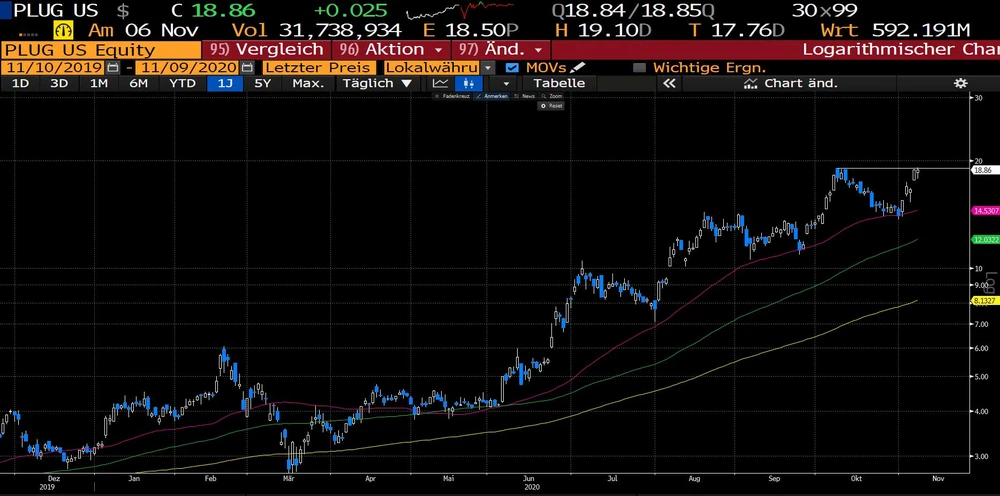Screen dimensions: 1000x496
Task: Open the chart type dropdown arrow
Action: click(x=506, y=84)
